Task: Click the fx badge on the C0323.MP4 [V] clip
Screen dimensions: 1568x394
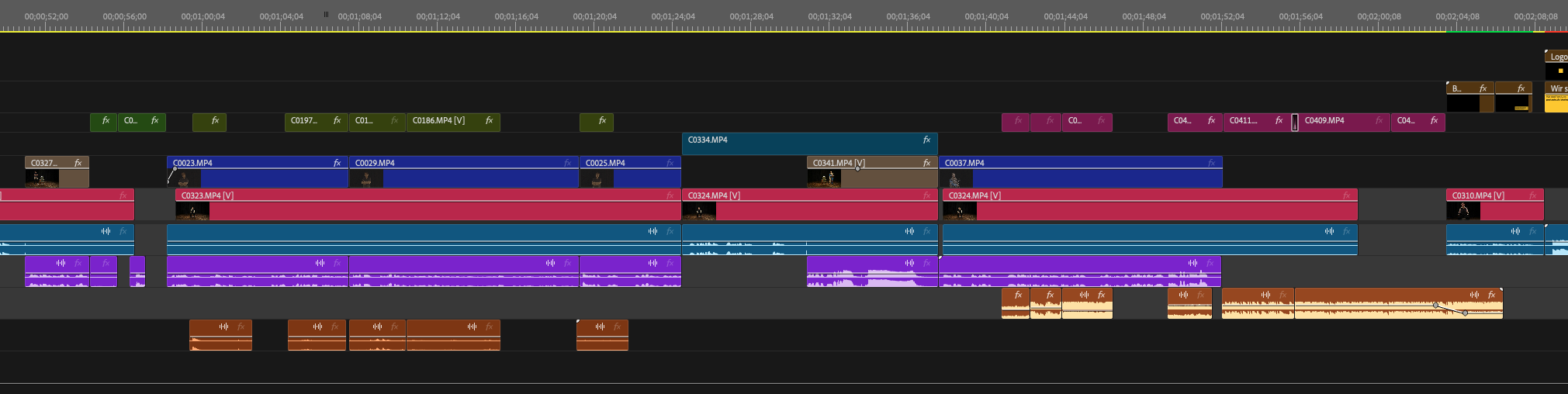Action: [x=670, y=195]
